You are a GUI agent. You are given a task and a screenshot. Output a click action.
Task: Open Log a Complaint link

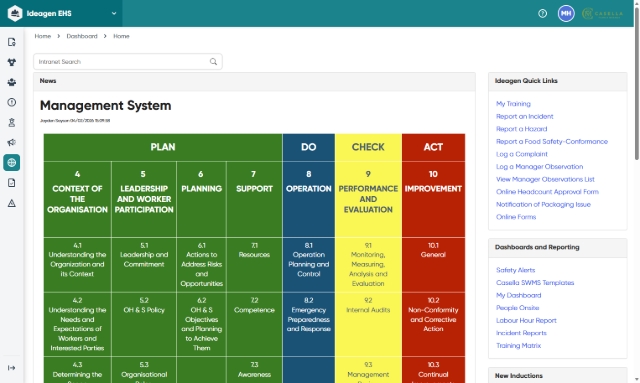(x=522, y=154)
